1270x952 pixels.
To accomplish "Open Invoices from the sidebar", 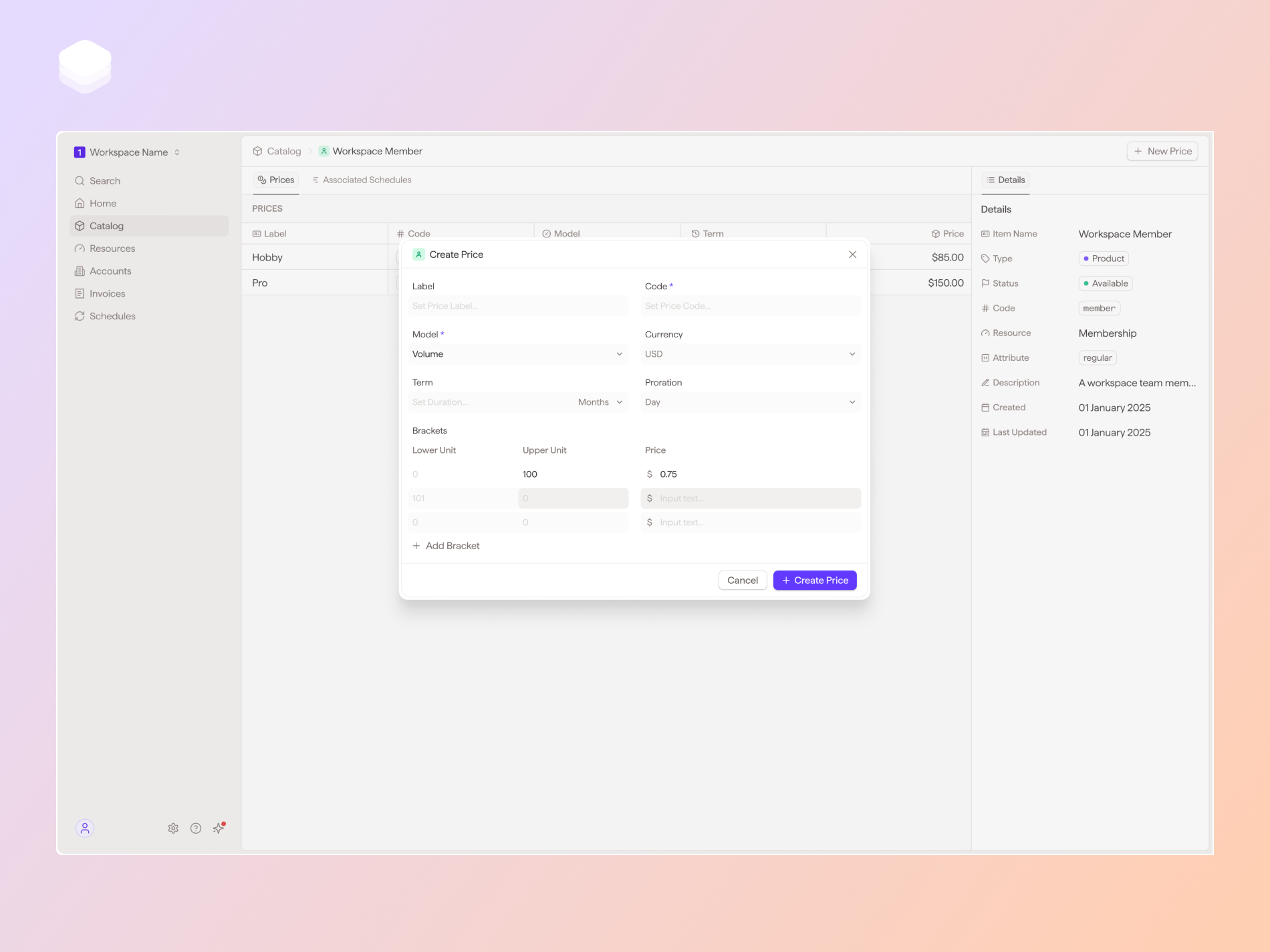I will coord(107,294).
